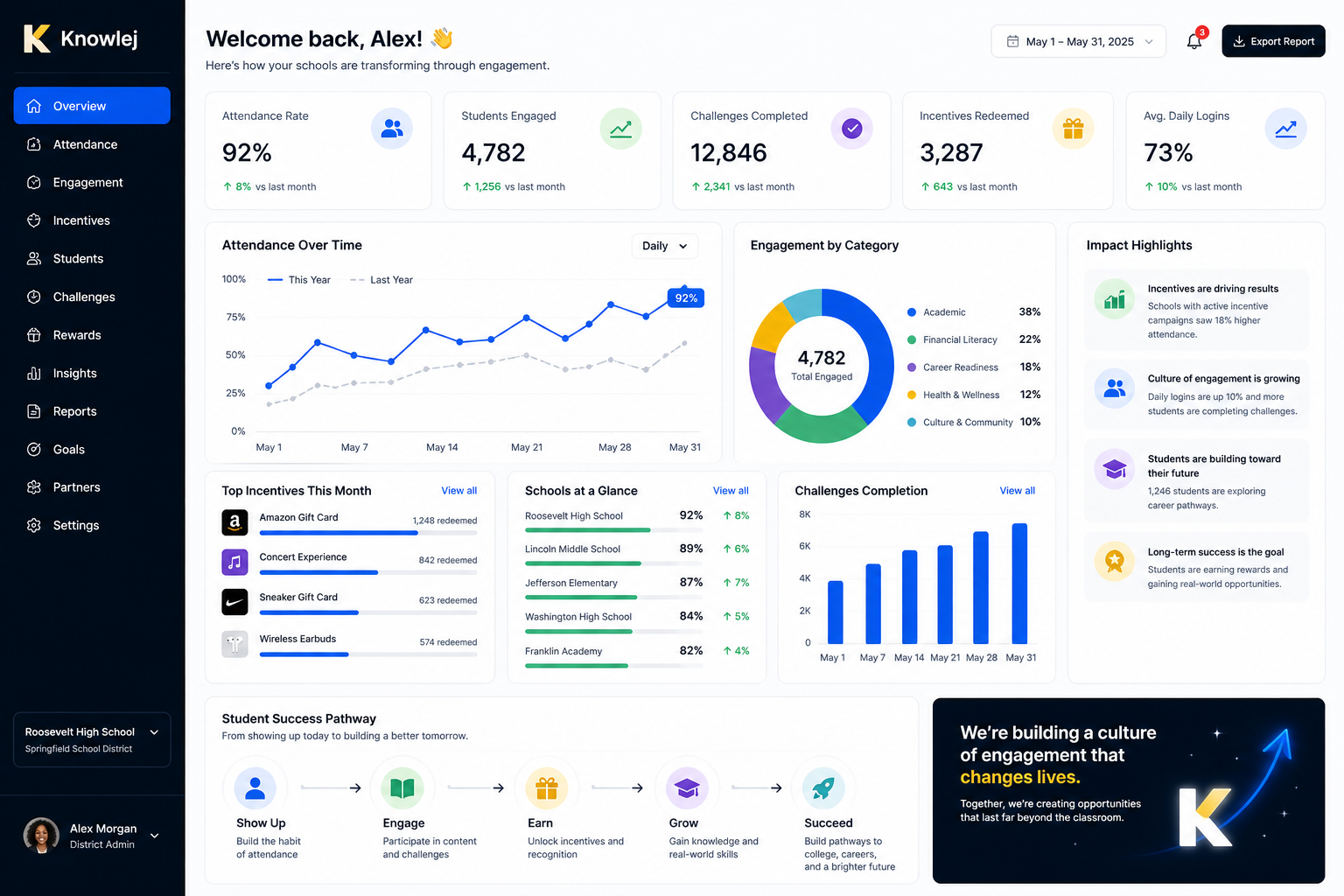Viewport: 1344px width, 896px height.
Task: Click the Concert Experience music icon
Action: tap(234, 562)
